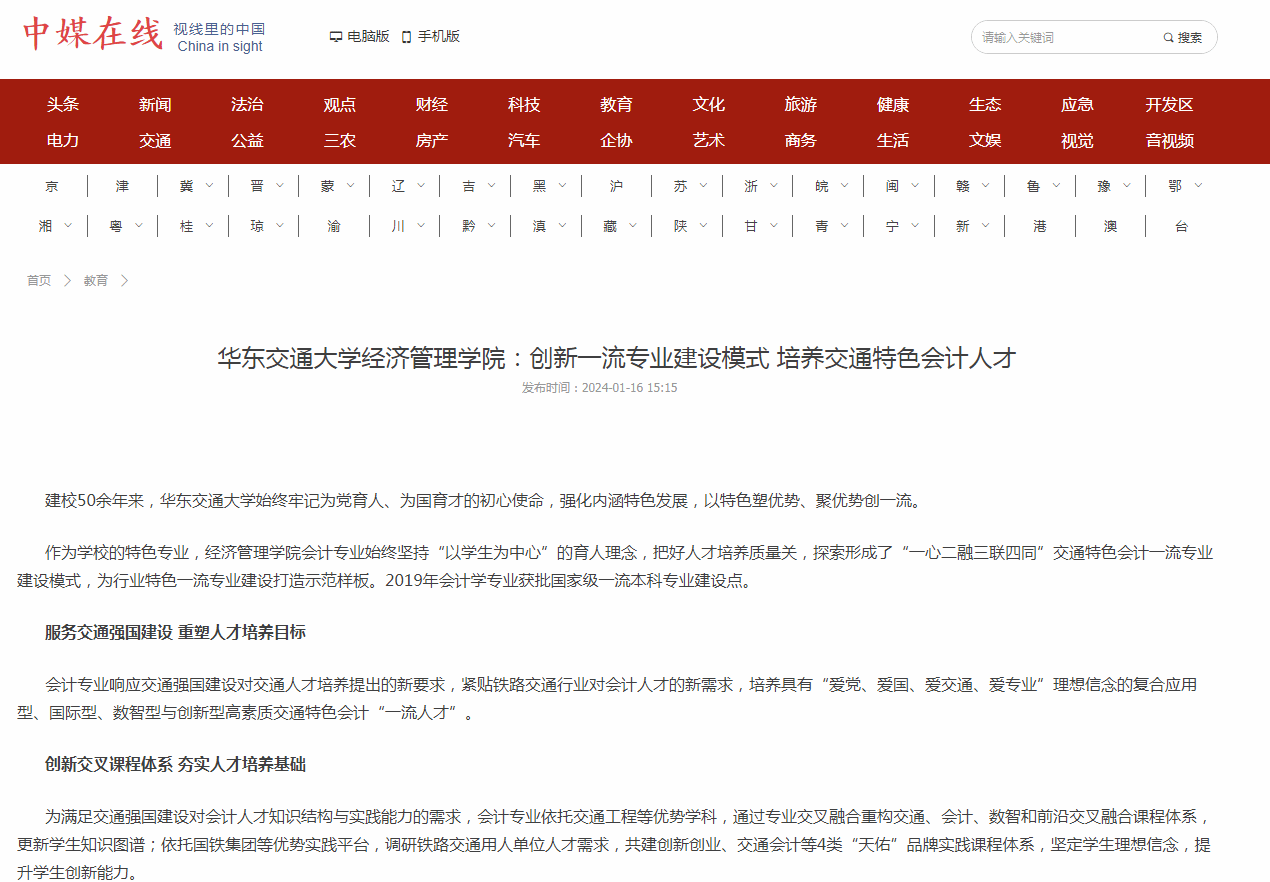The image size is (1270, 882).
Task: Navigate to 首页 via breadcrumb
Action: point(39,281)
